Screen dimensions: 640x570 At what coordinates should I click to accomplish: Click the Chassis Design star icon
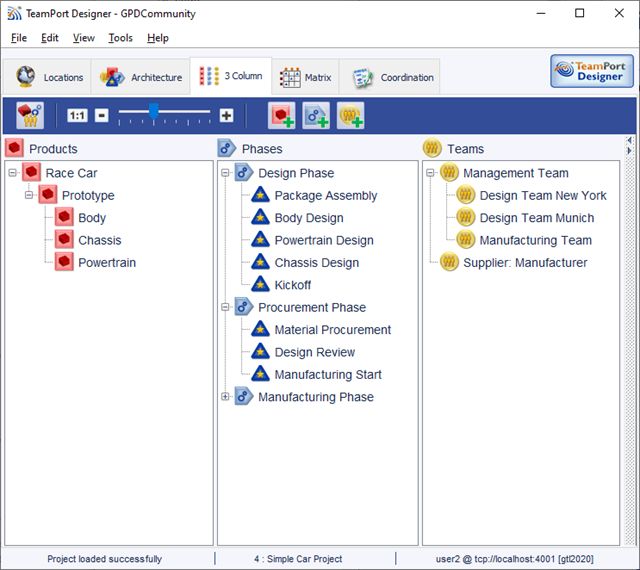pyautogui.click(x=260, y=262)
